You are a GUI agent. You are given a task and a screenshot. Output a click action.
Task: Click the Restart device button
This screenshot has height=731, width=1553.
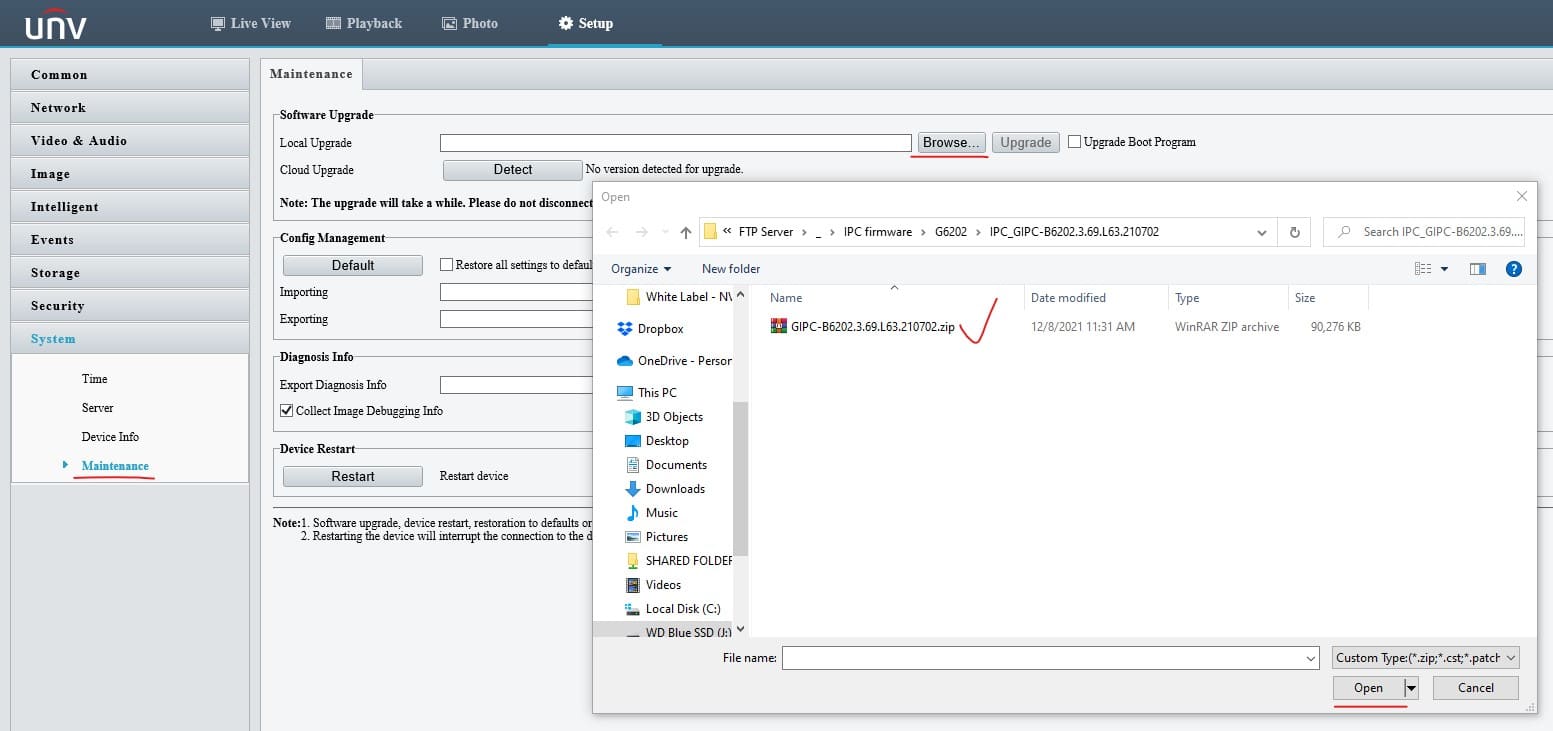(x=352, y=477)
